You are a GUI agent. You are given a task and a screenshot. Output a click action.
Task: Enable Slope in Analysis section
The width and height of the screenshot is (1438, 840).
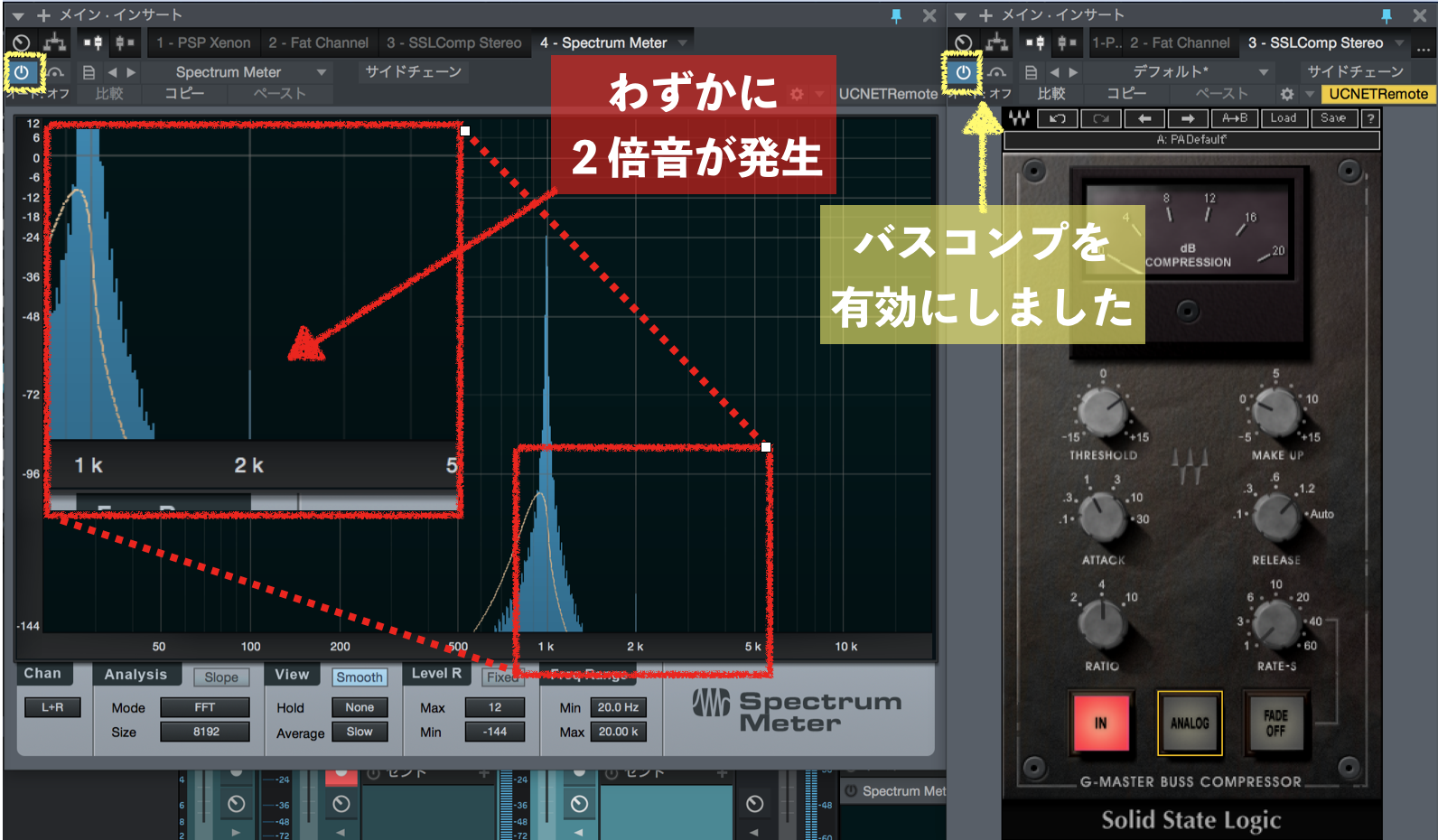[221, 677]
